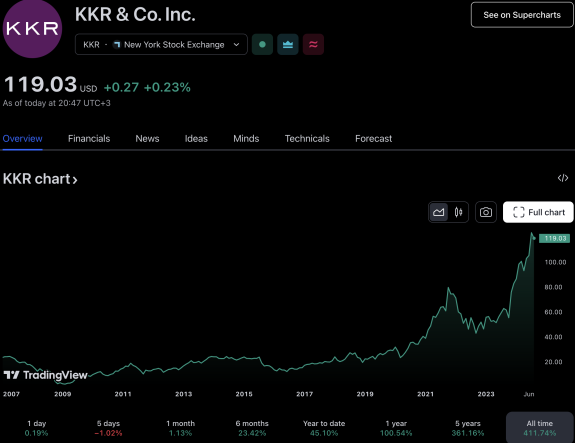Click See on Supercharts button
This screenshot has width=575, height=443.
point(522,15)
